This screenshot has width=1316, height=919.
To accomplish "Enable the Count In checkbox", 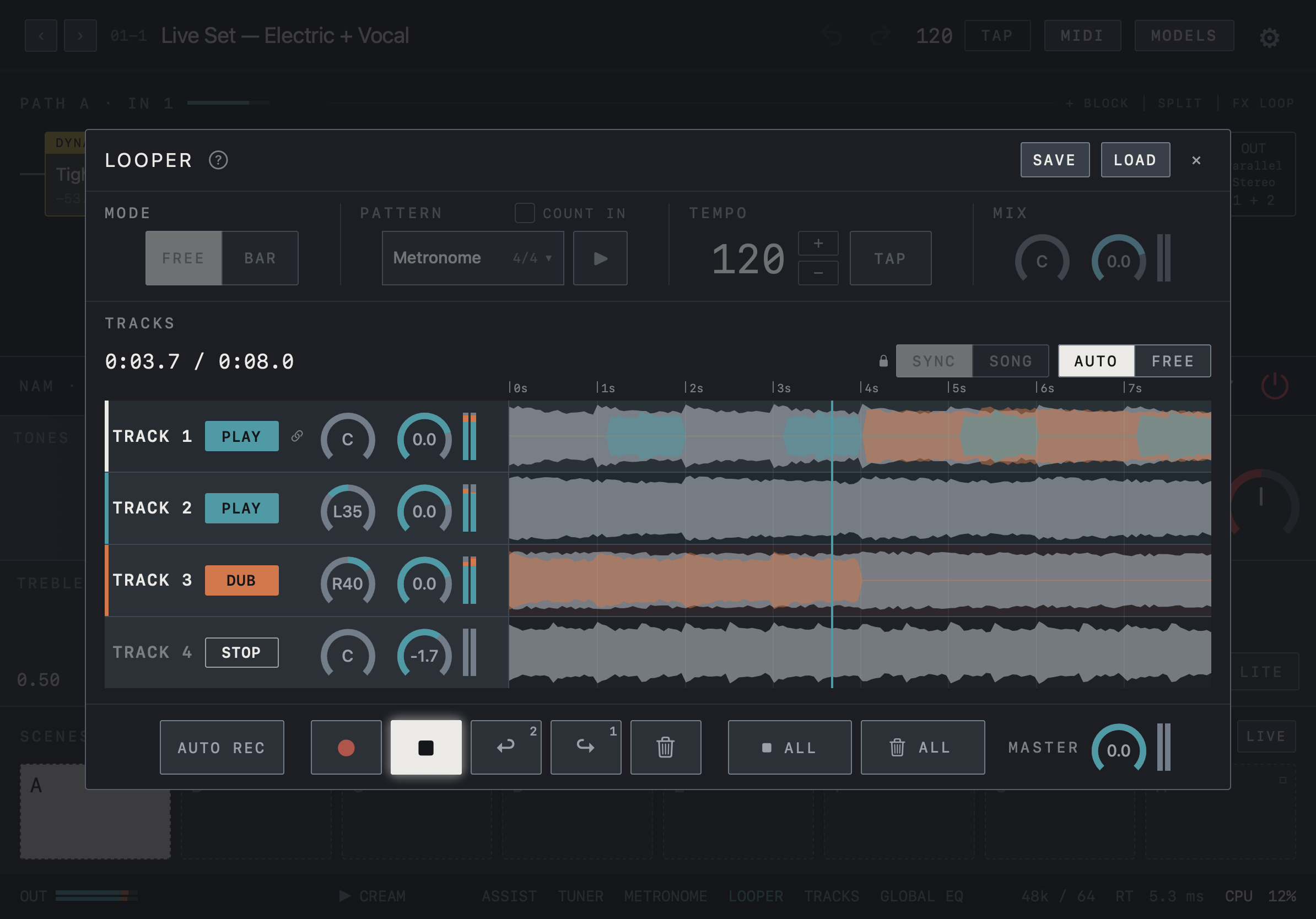I will 525,213.
